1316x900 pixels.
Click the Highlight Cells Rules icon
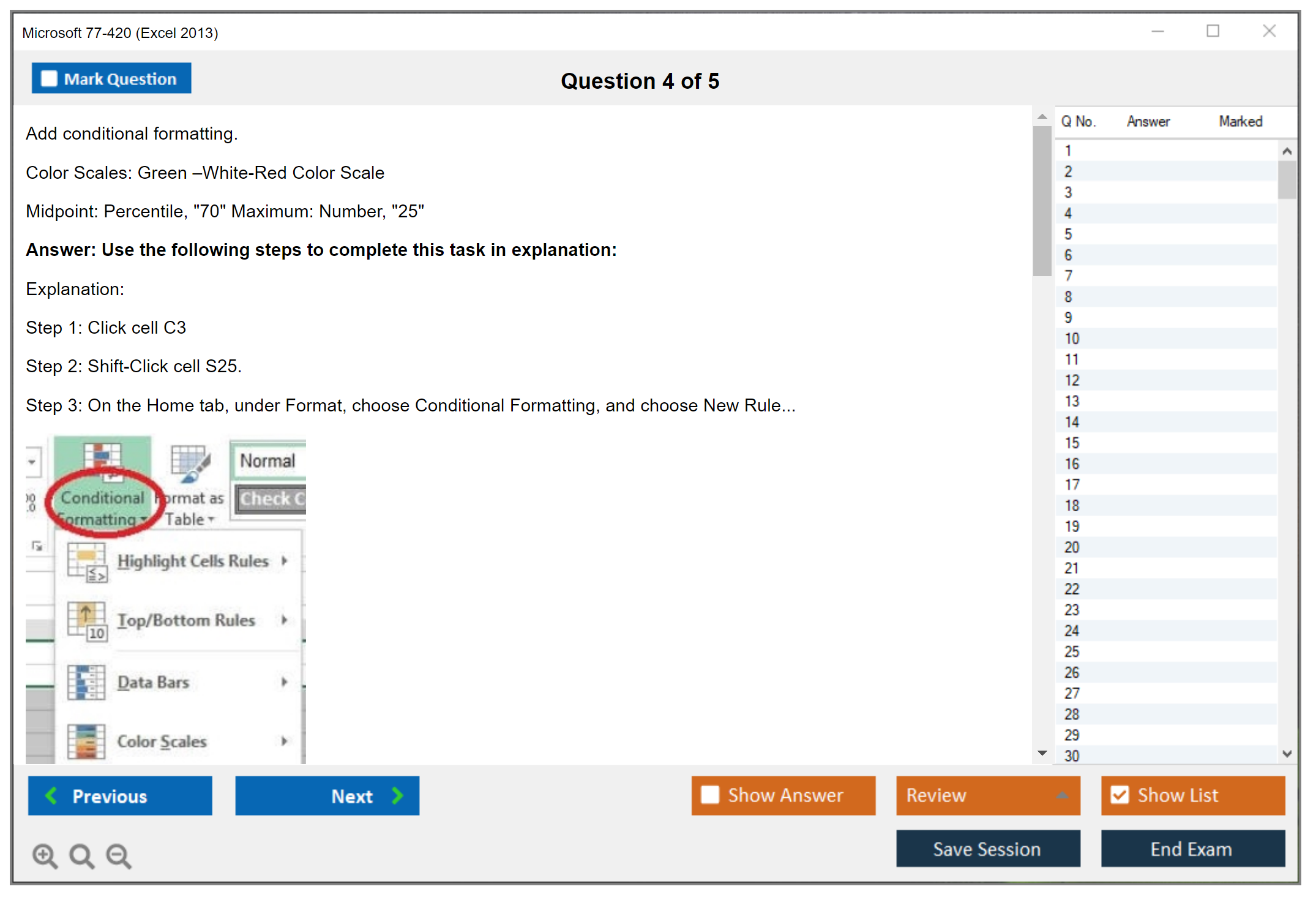87,562
